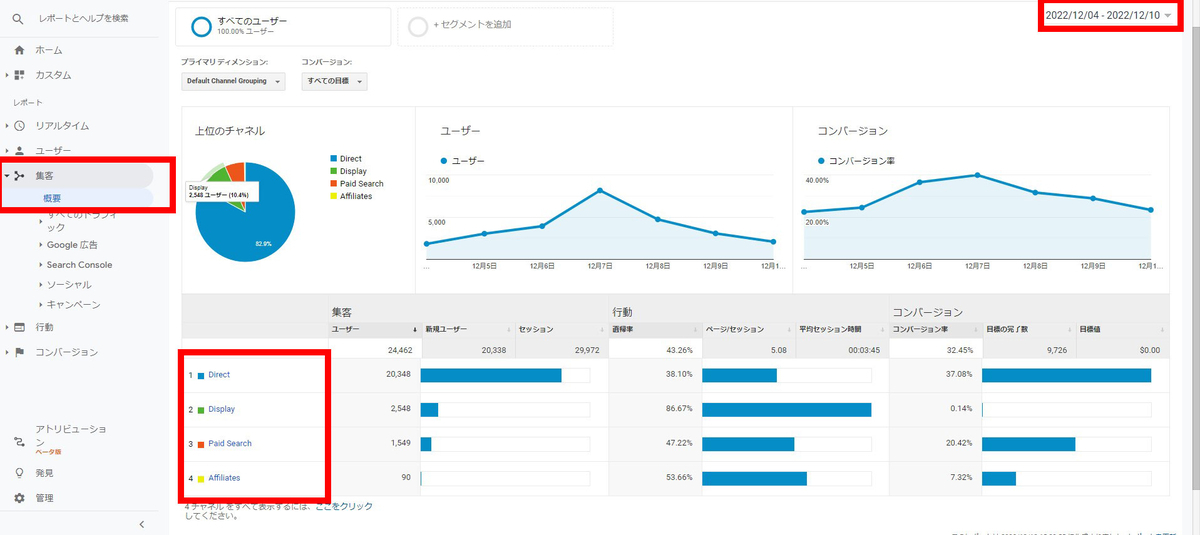This screenshot has width=1200, height=535.
Task: Collapse the sidebar with the chevron arrow
Action: pyautogui.click(x=141, y=524)
